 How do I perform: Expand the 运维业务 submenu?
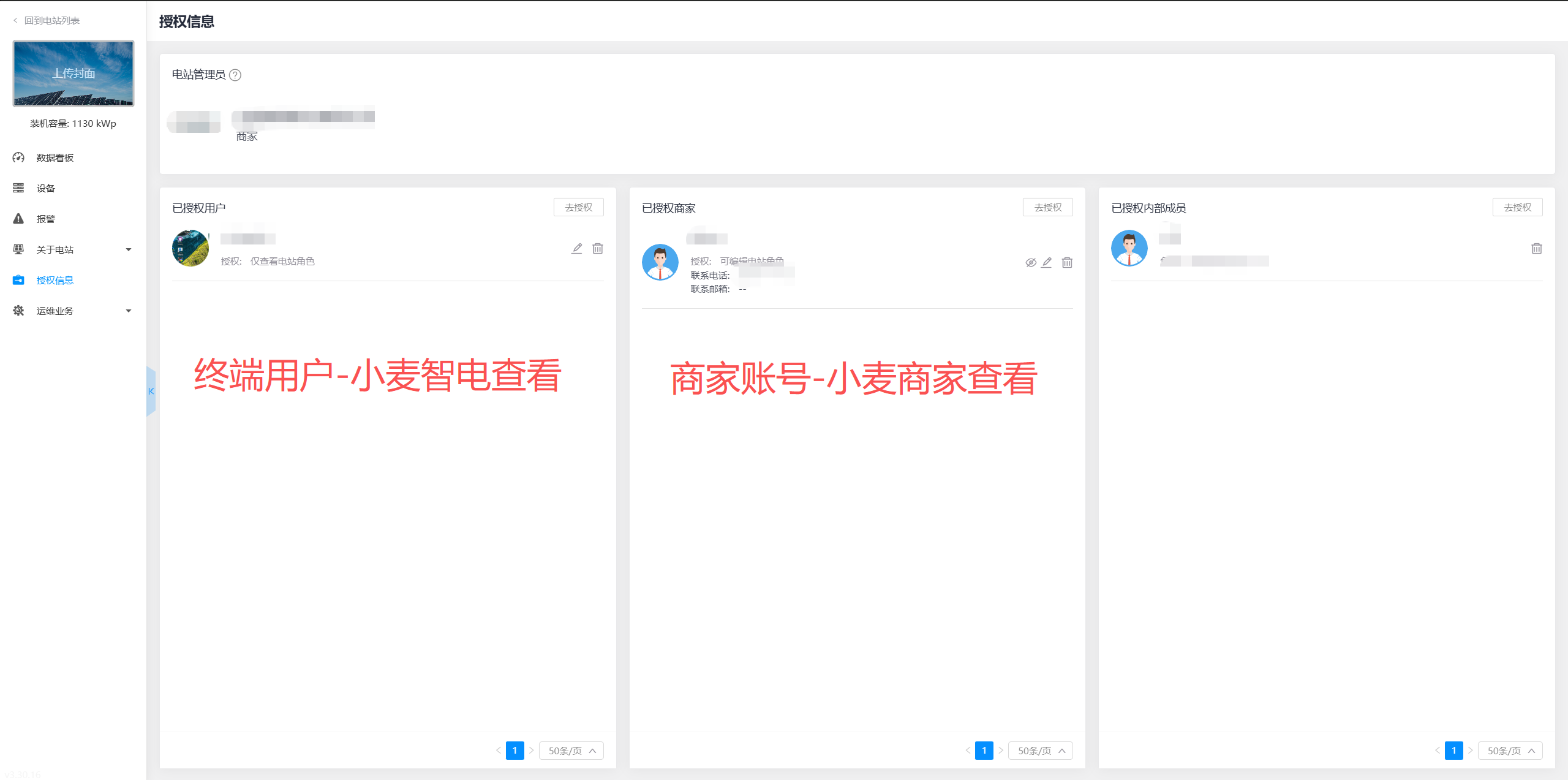point(129,311)
